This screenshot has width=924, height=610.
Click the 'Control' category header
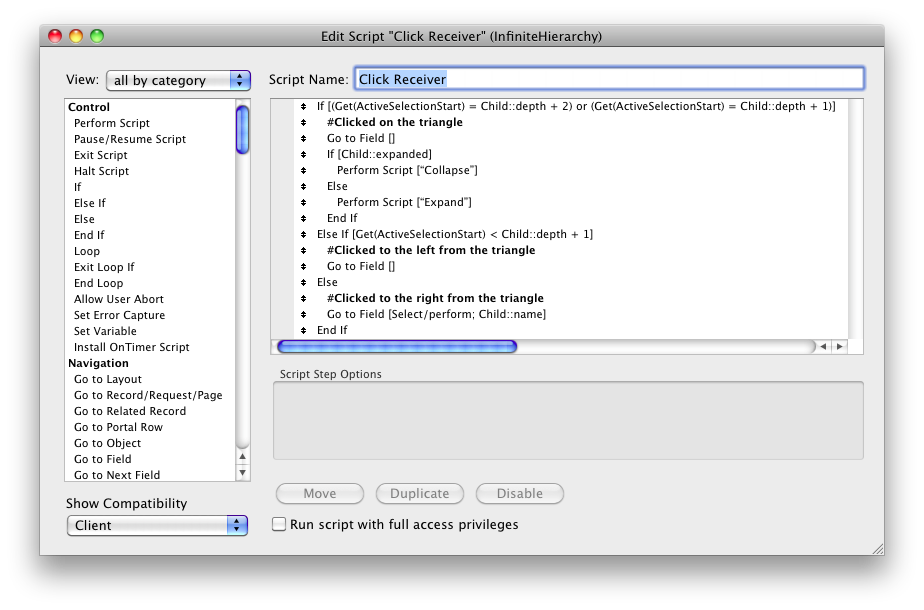(89, 107)
